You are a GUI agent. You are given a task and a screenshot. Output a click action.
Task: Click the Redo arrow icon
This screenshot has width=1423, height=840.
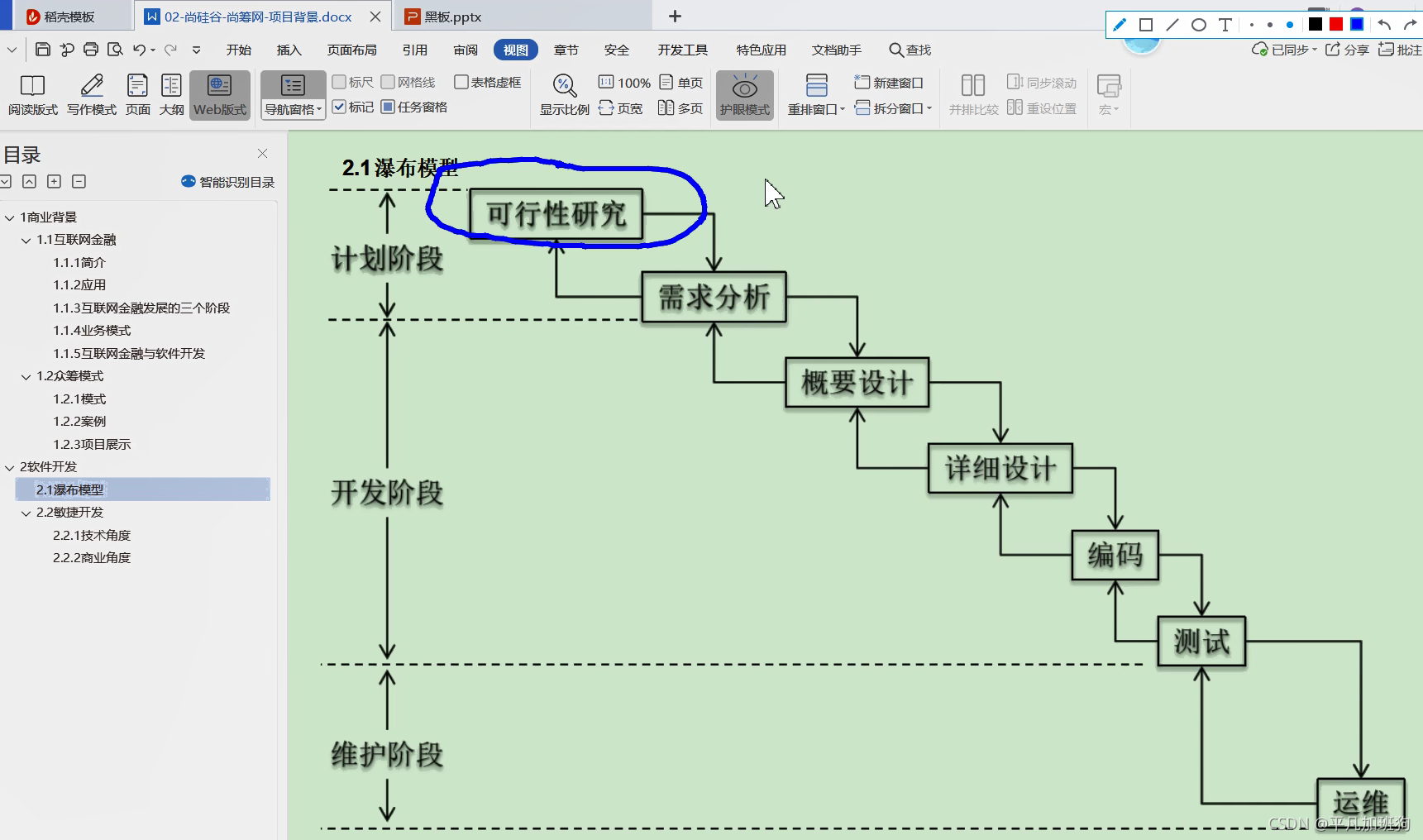tap(170, 50)
